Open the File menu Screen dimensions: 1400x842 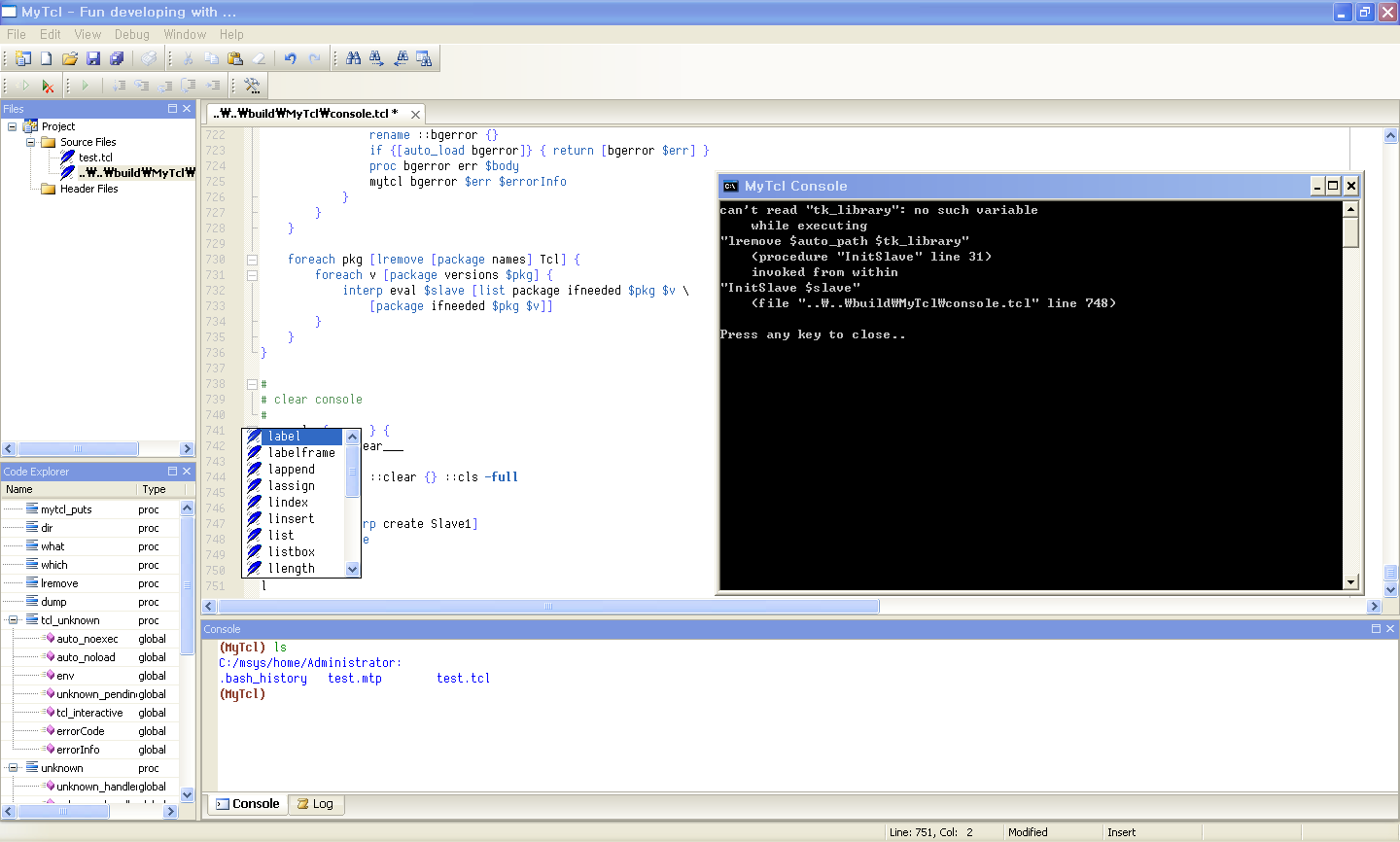[17, 34]
